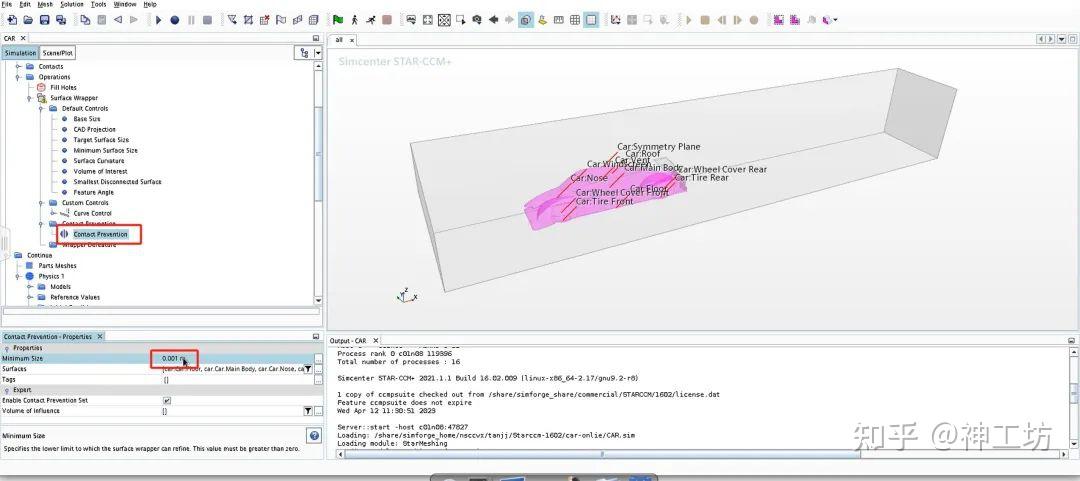The height and width of the screenshot is (481, 1080).
Task: Start the macro with the blue play icon
Action: (x=158, y=20)
